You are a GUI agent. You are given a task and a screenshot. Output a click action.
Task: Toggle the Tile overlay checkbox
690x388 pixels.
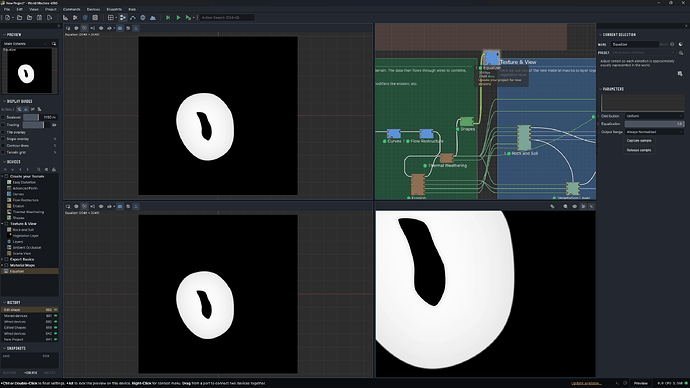[3, 132]
